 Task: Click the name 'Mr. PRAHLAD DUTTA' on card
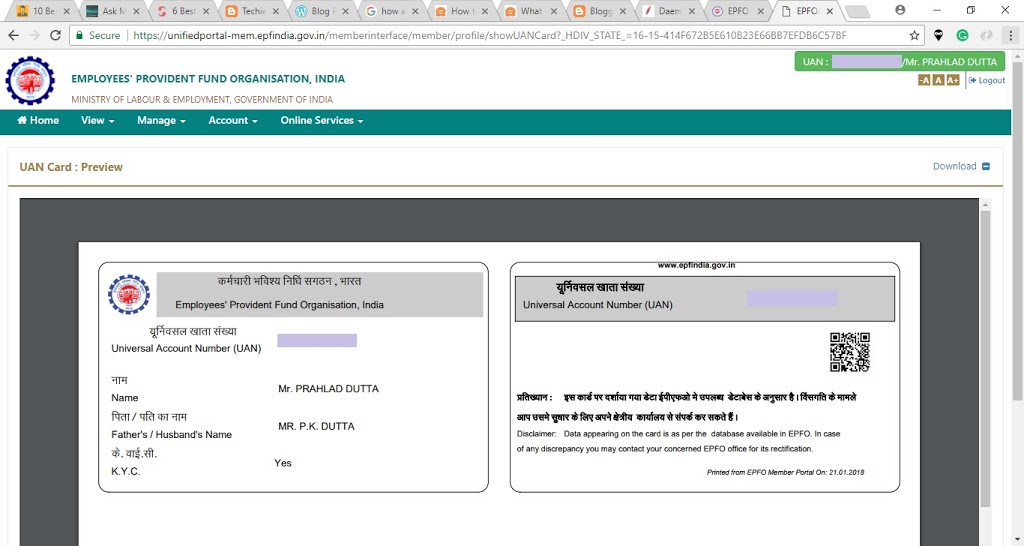(x=328, y=389)
